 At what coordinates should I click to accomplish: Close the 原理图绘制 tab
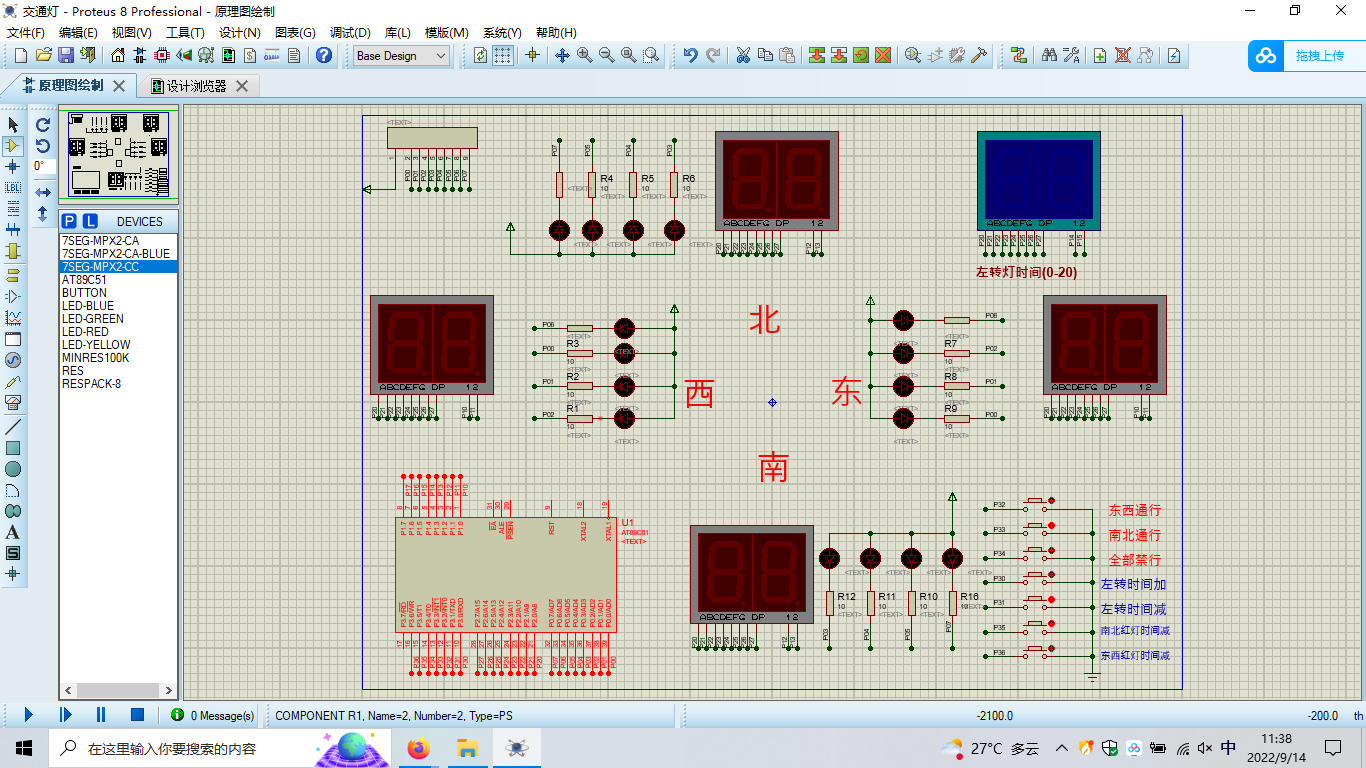tap(119, 86)
